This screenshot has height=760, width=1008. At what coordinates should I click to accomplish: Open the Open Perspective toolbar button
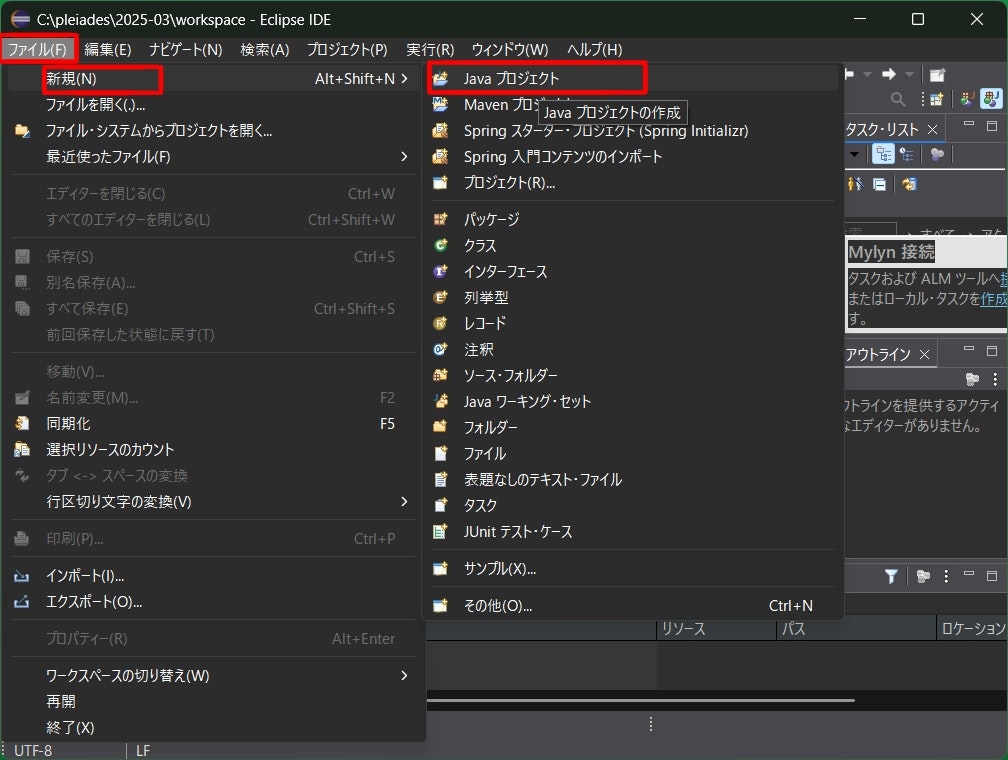pyautogui.click(x=937, y=99)
